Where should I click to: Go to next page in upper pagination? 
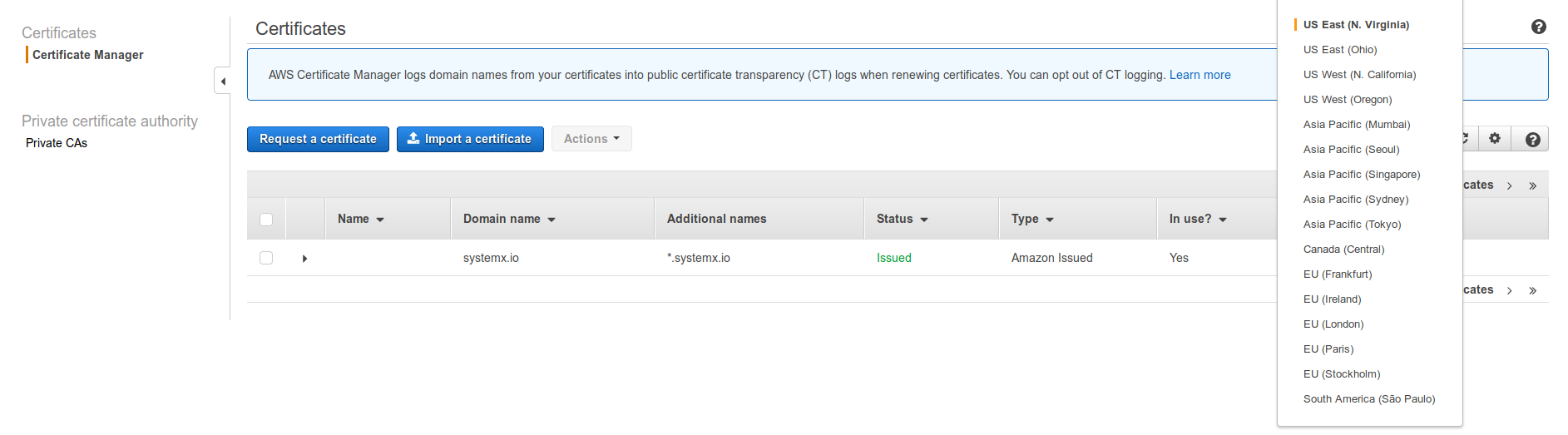(1509, 185)
